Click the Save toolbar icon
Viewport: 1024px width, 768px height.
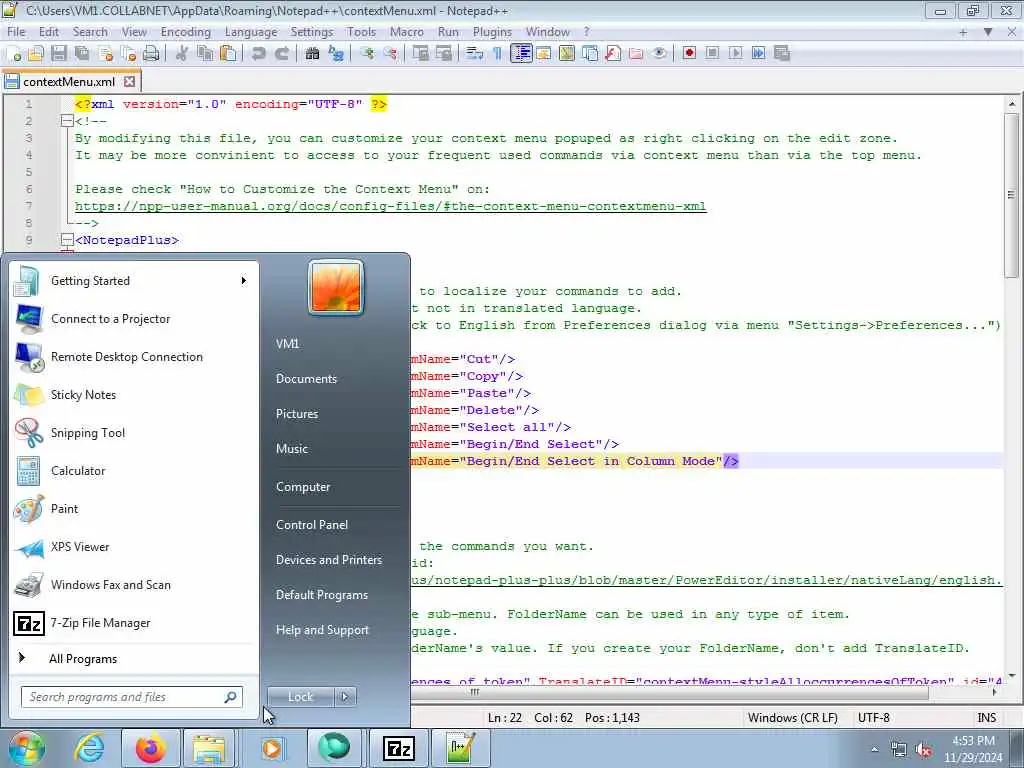click(x=59, y=54)
